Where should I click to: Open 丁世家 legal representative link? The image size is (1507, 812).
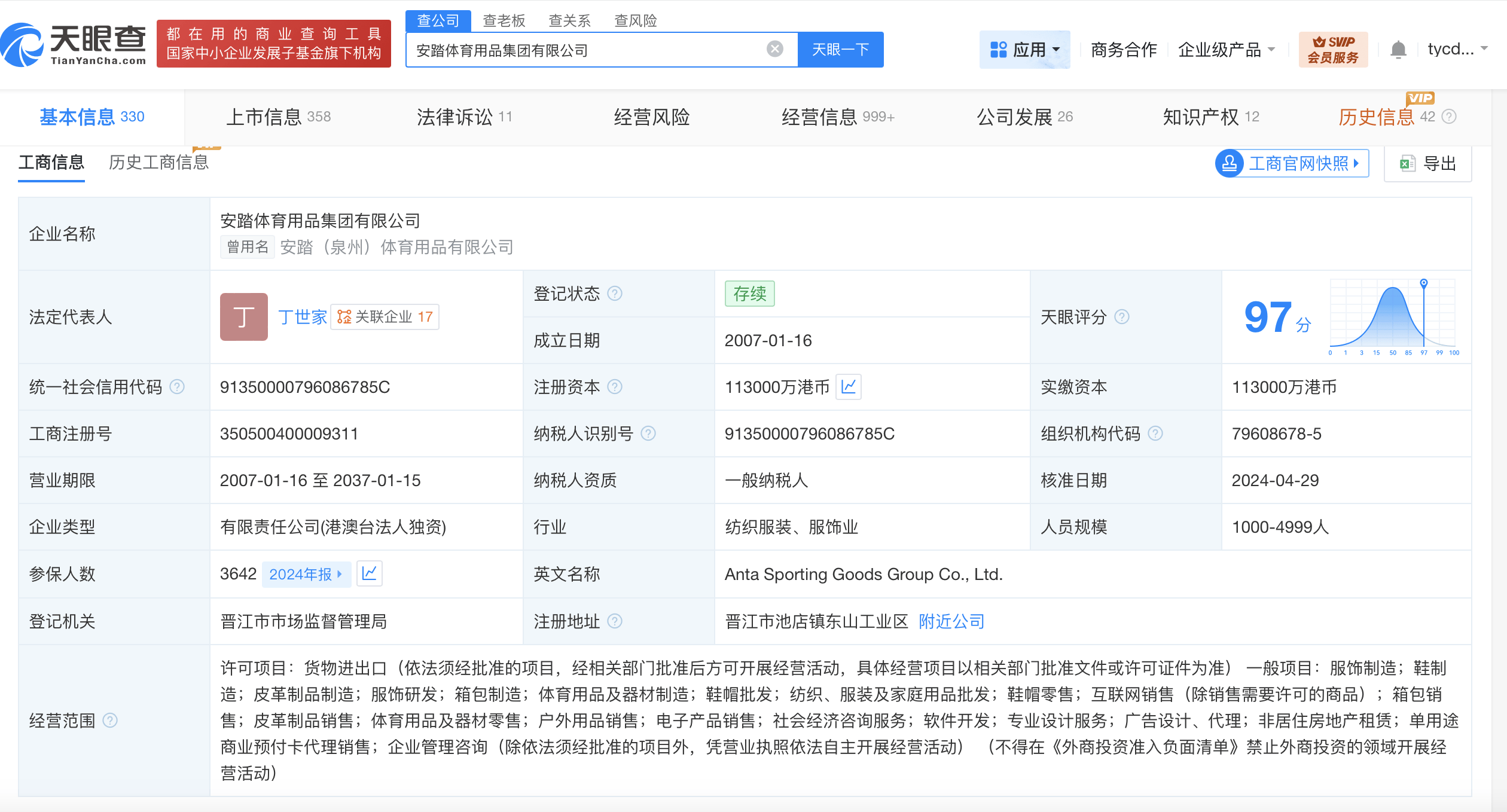[x=302, y=317]
